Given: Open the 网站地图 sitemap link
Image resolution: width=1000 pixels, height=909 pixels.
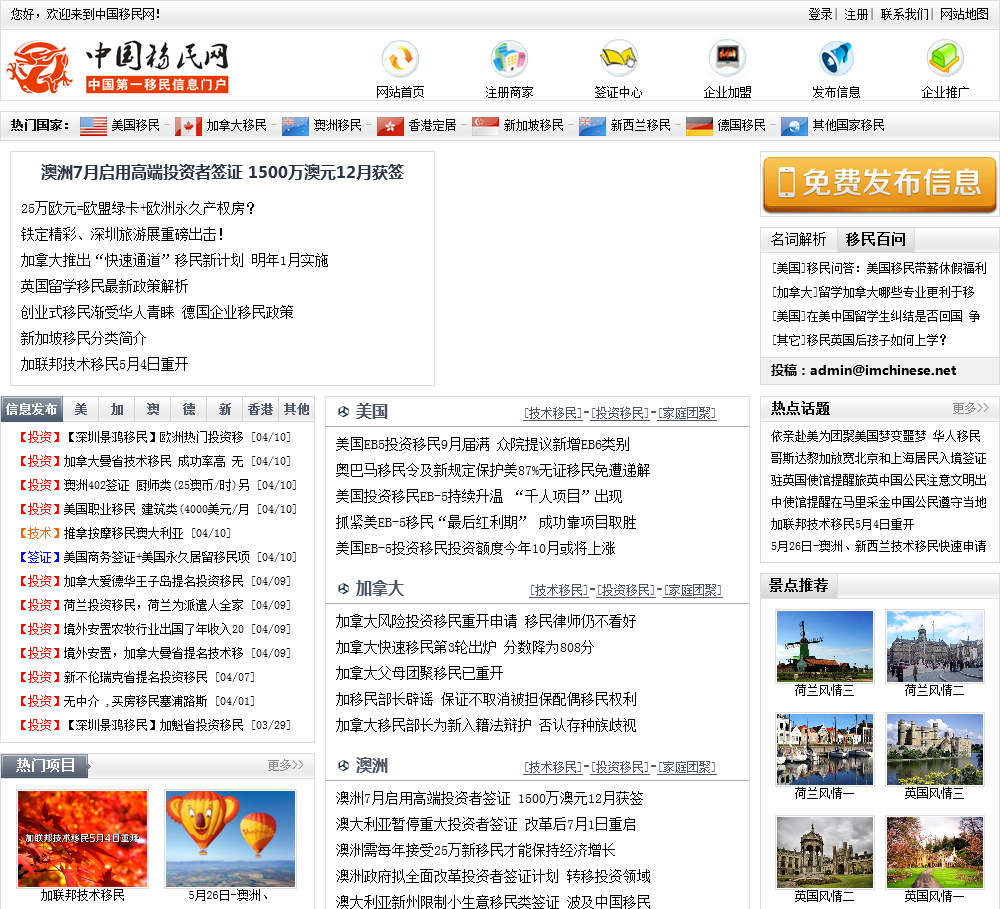Looking at the screenshot, I should [x=964, y=14].
